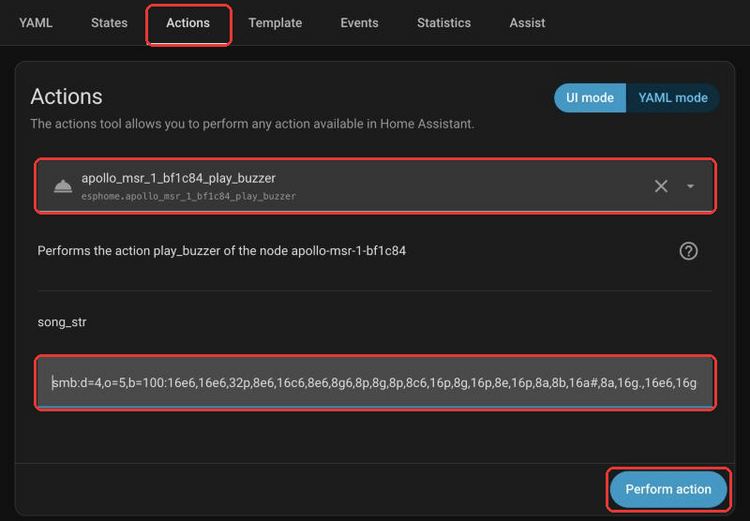Click the 'Performs the action play_buzzer' description

(x=221, y=251)
